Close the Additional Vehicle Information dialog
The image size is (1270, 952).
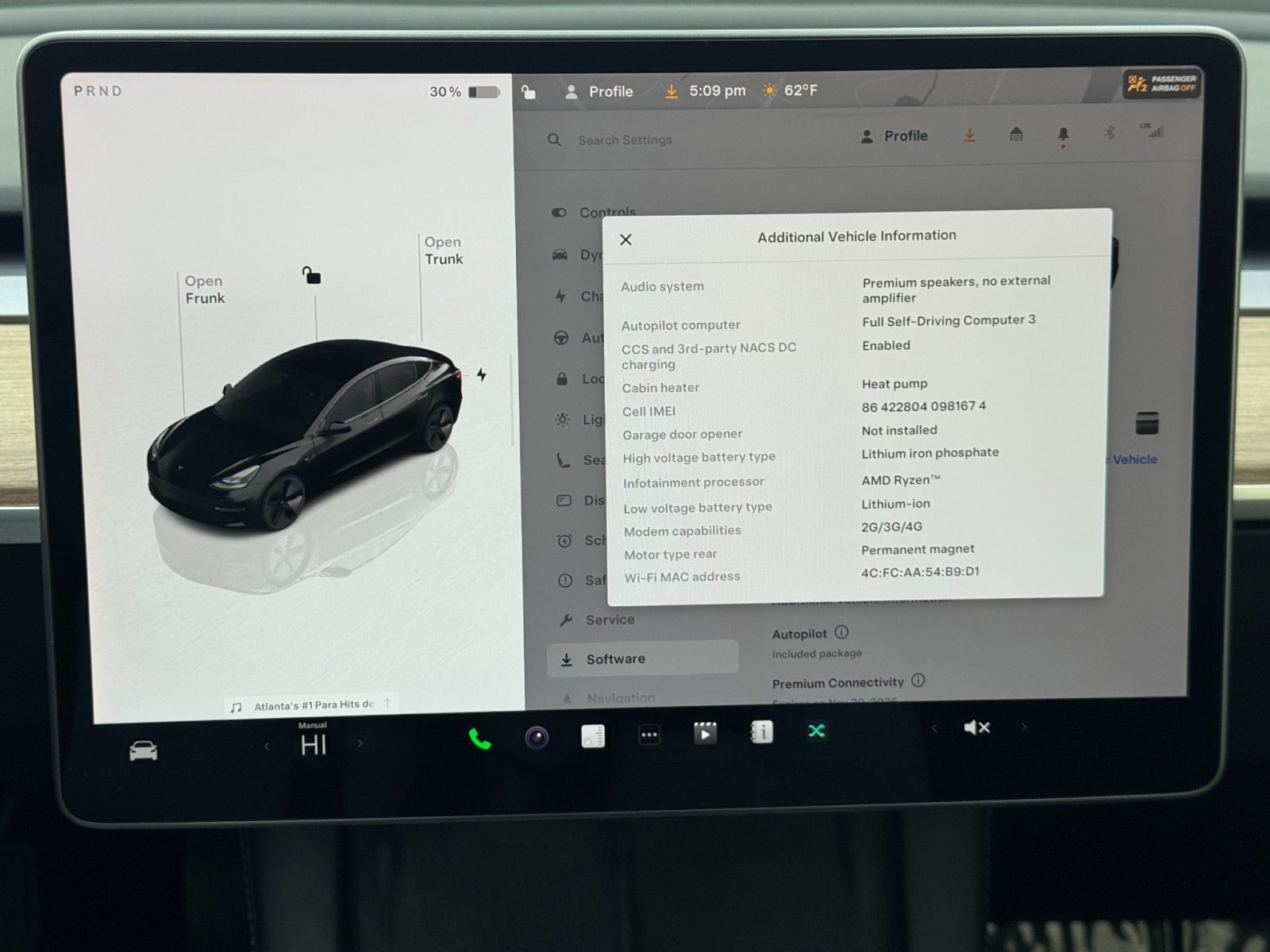[x=625, y=240]
